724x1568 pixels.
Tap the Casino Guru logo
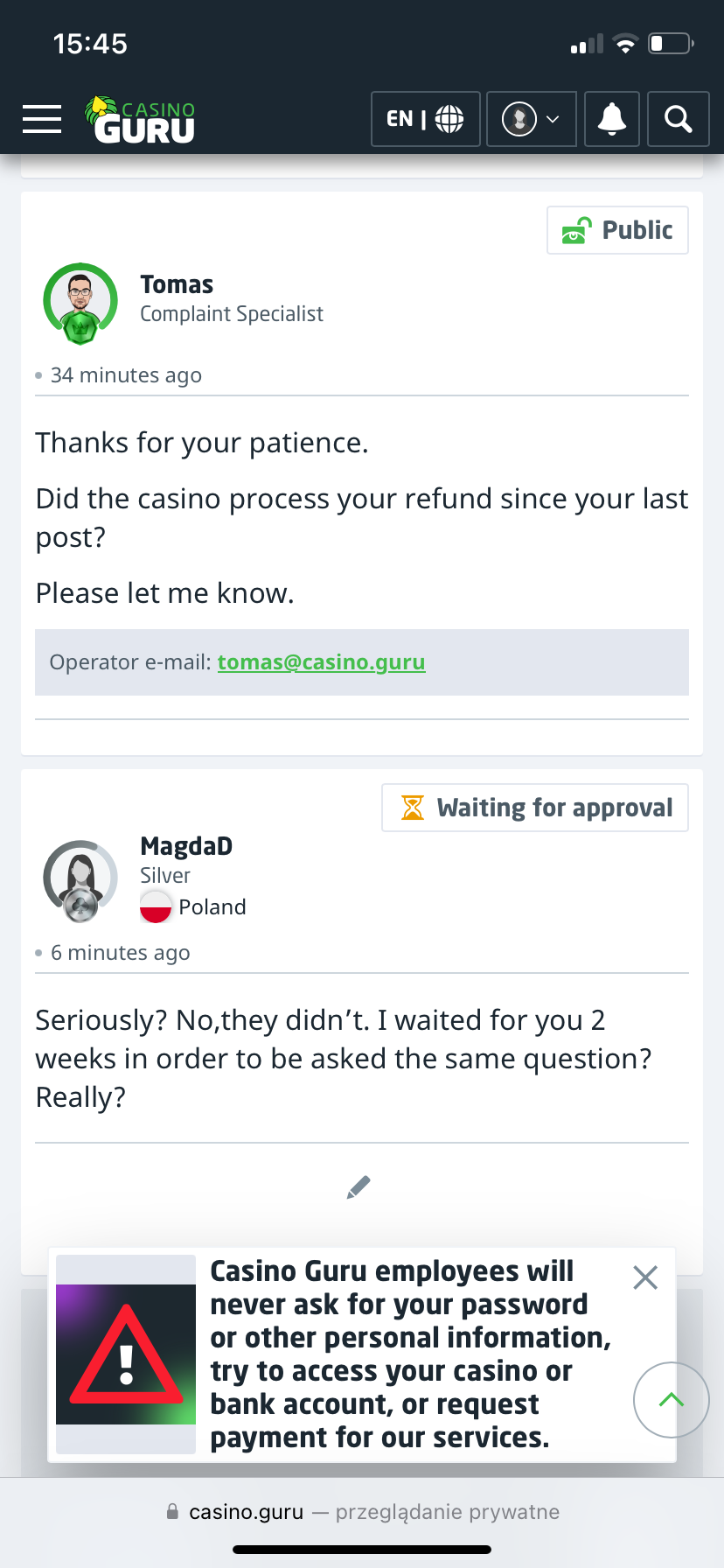point(141,120)
